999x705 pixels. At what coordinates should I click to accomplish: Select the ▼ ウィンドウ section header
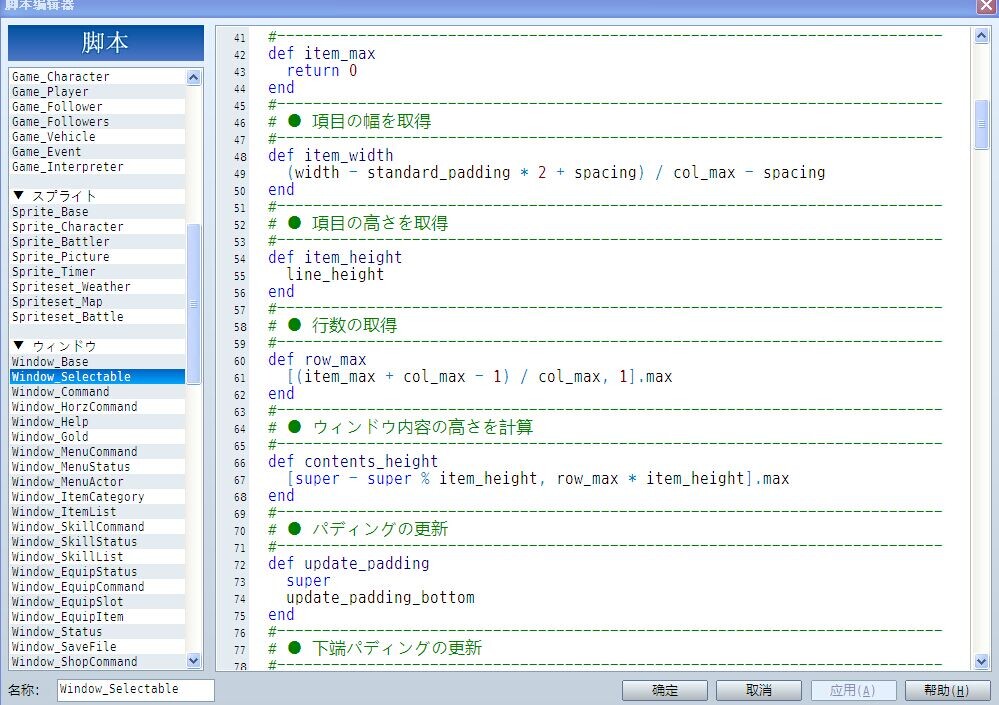pyautogui.click(x=98, y=346)
